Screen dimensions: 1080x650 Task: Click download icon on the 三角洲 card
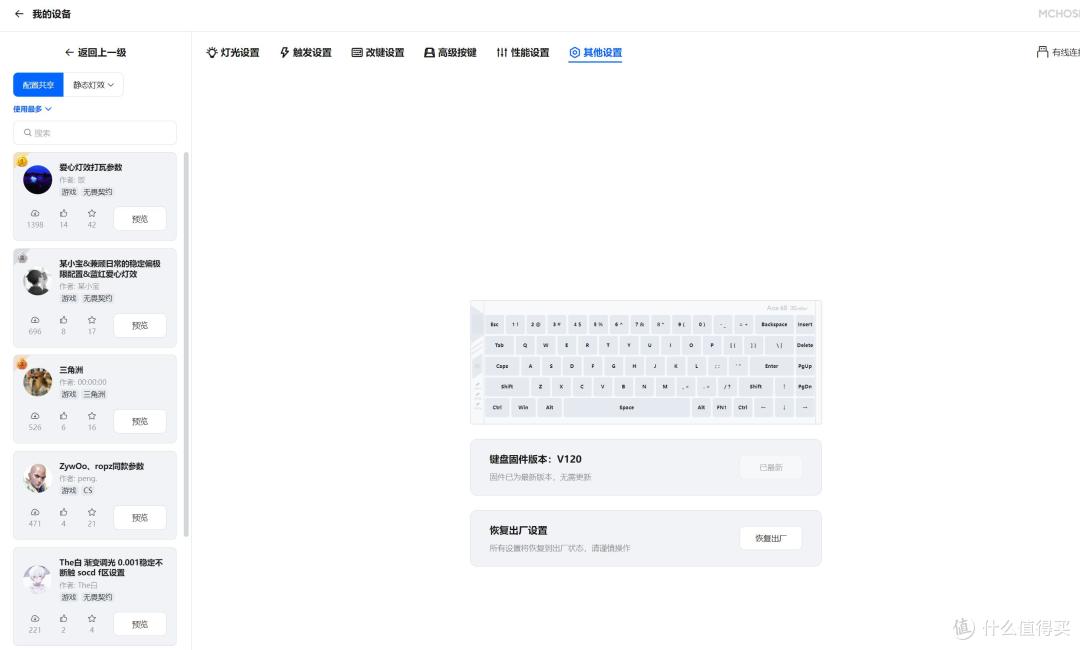[x=35, y=416]
